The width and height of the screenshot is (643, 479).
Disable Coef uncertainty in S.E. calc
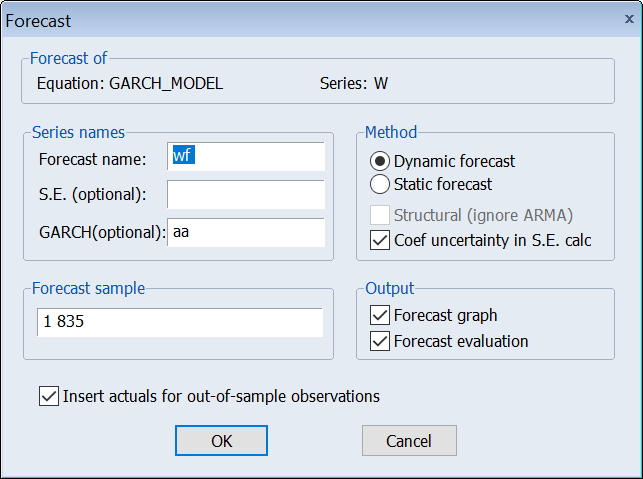(380, 240)
